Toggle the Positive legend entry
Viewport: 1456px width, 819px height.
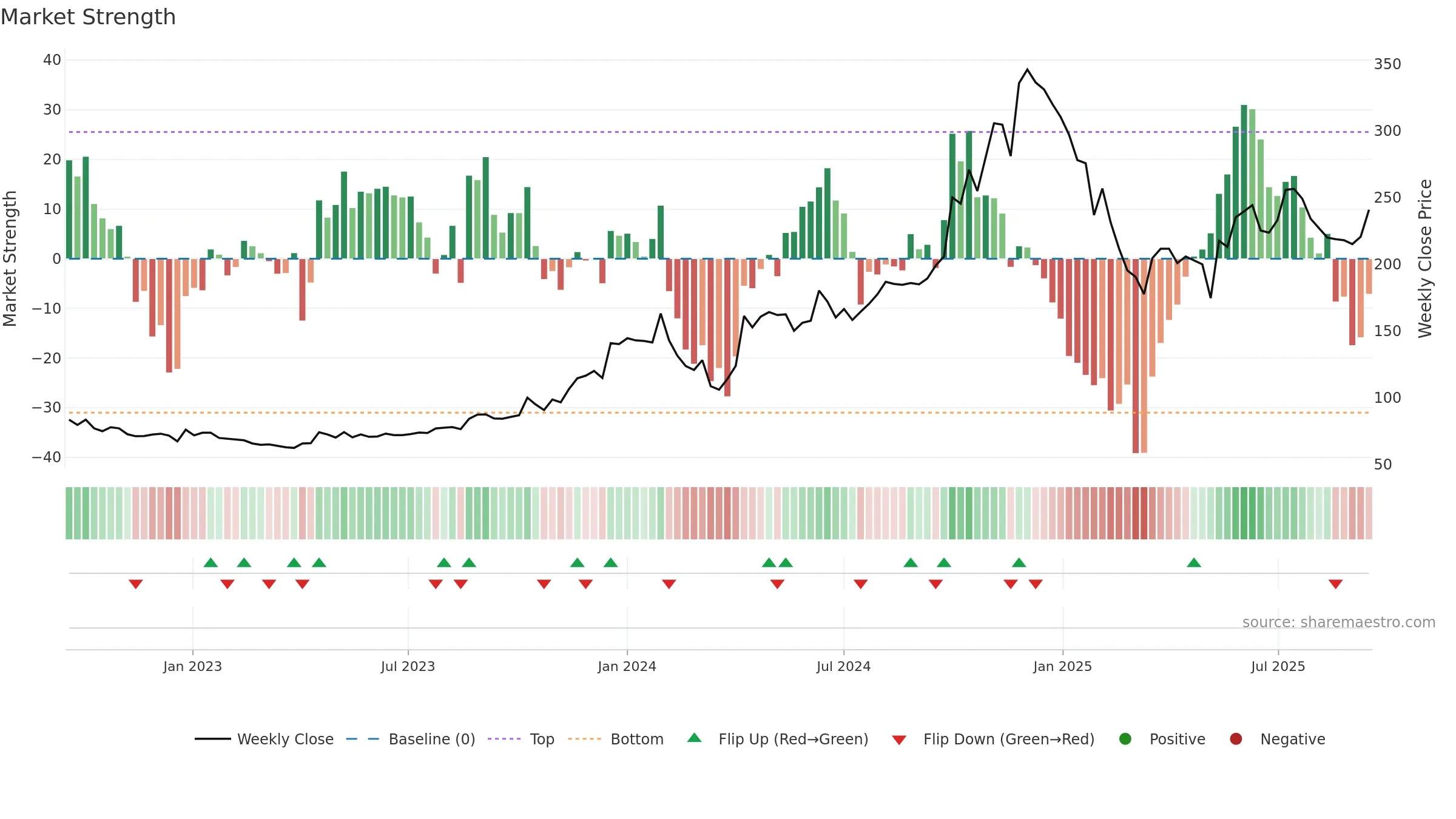[x=1162, y=739]
